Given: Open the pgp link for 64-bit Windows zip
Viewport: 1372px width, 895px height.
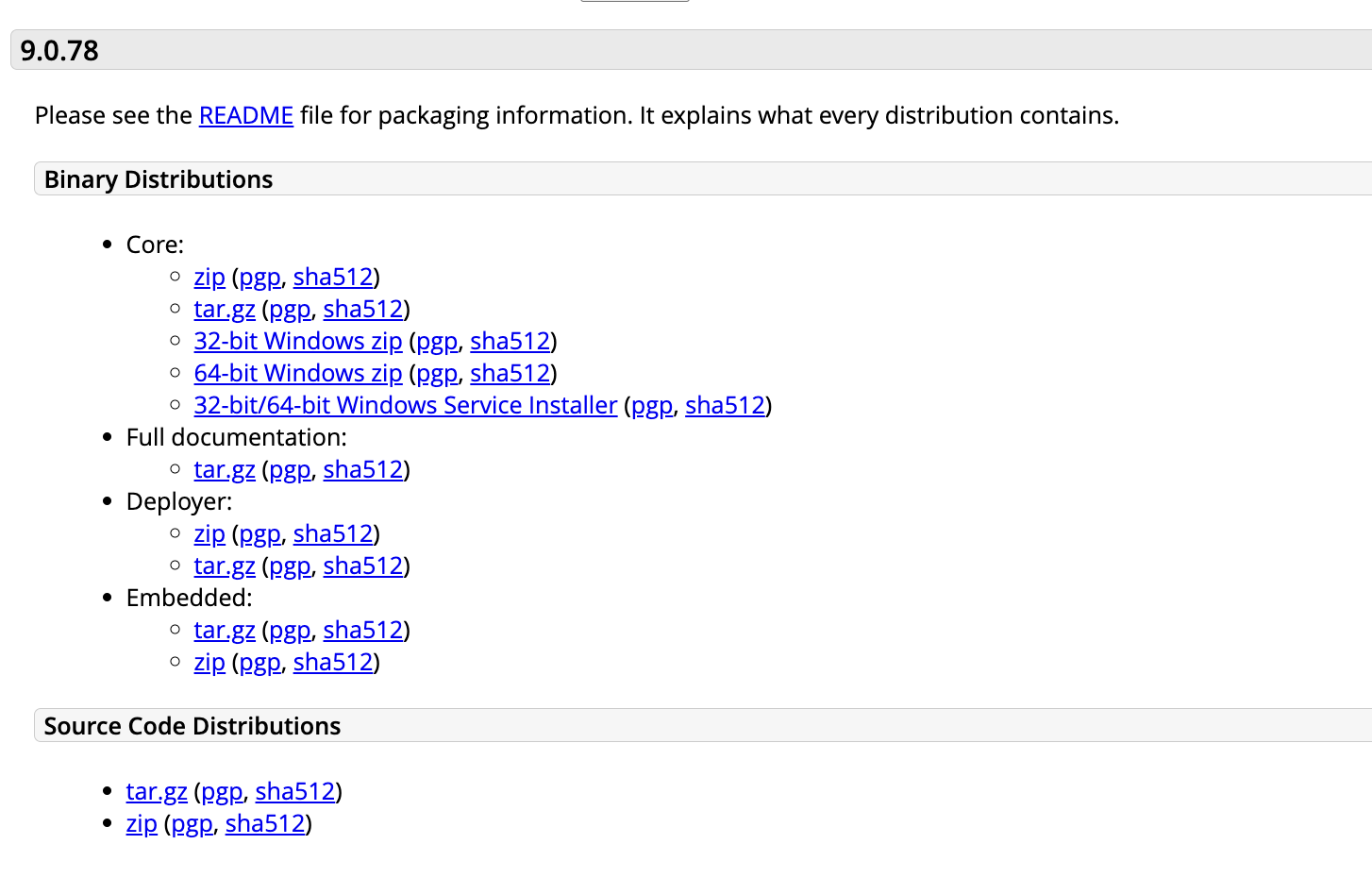Looking at the screenshot, I should [x=438, y=373].
